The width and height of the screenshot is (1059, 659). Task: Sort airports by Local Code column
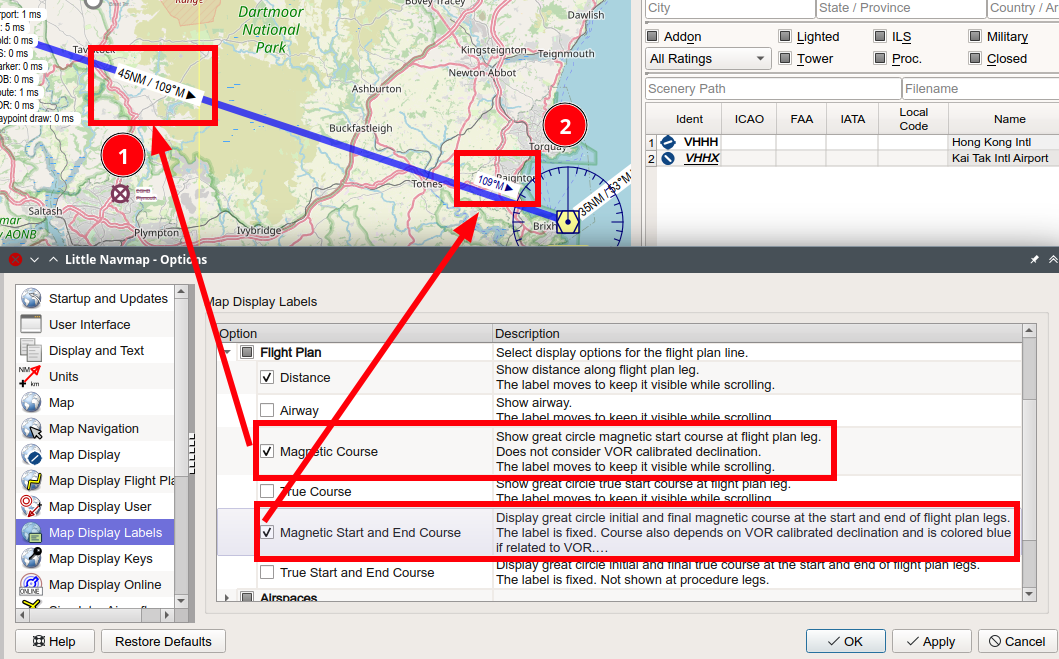(913, 119)
